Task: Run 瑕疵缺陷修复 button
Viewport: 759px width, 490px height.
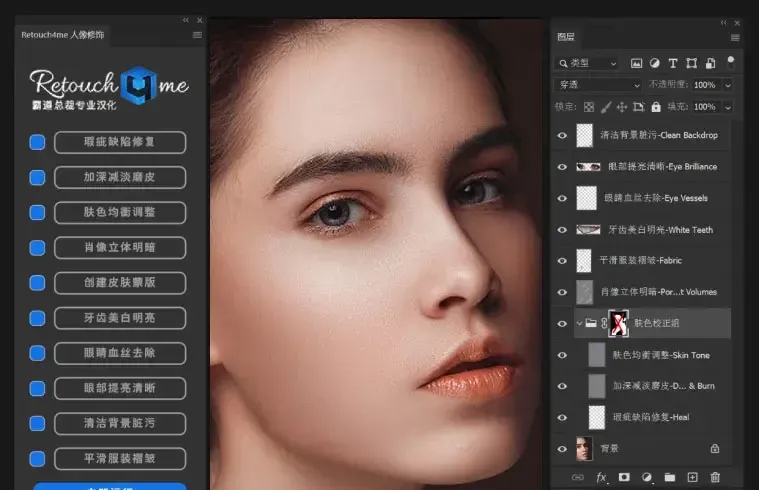Action: 120,142
